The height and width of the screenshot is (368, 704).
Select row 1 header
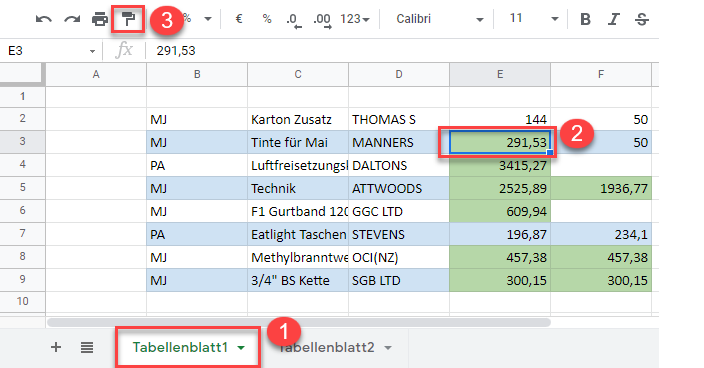coord(22,96)
